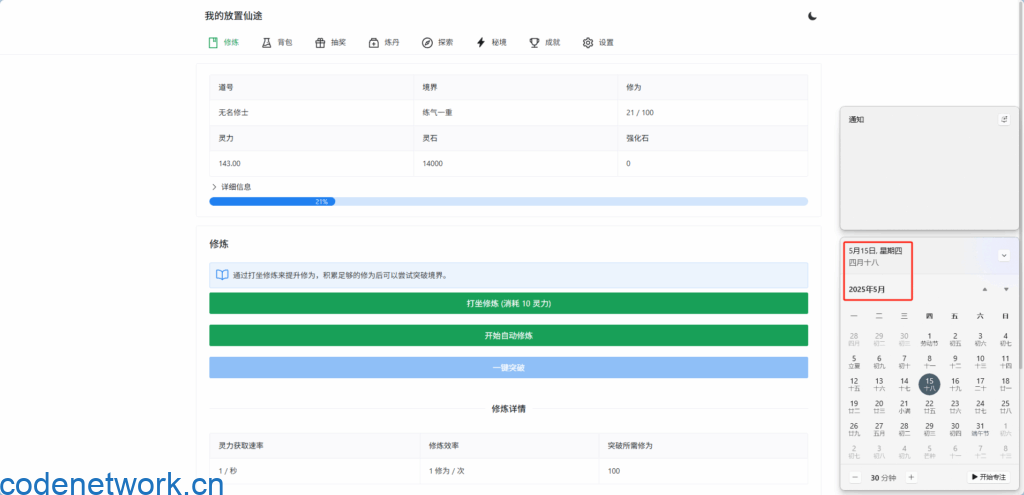Image resolution: width=1024 pixels, height=495 pixels.
Task: Open the 设置 tab
Action: [x=598, y=42]
